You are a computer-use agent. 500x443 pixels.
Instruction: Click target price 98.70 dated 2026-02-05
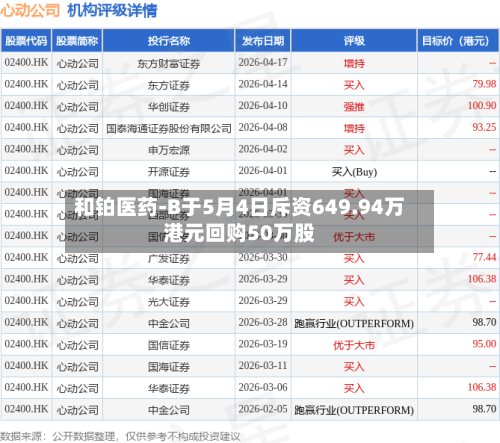tap(484, 409)
